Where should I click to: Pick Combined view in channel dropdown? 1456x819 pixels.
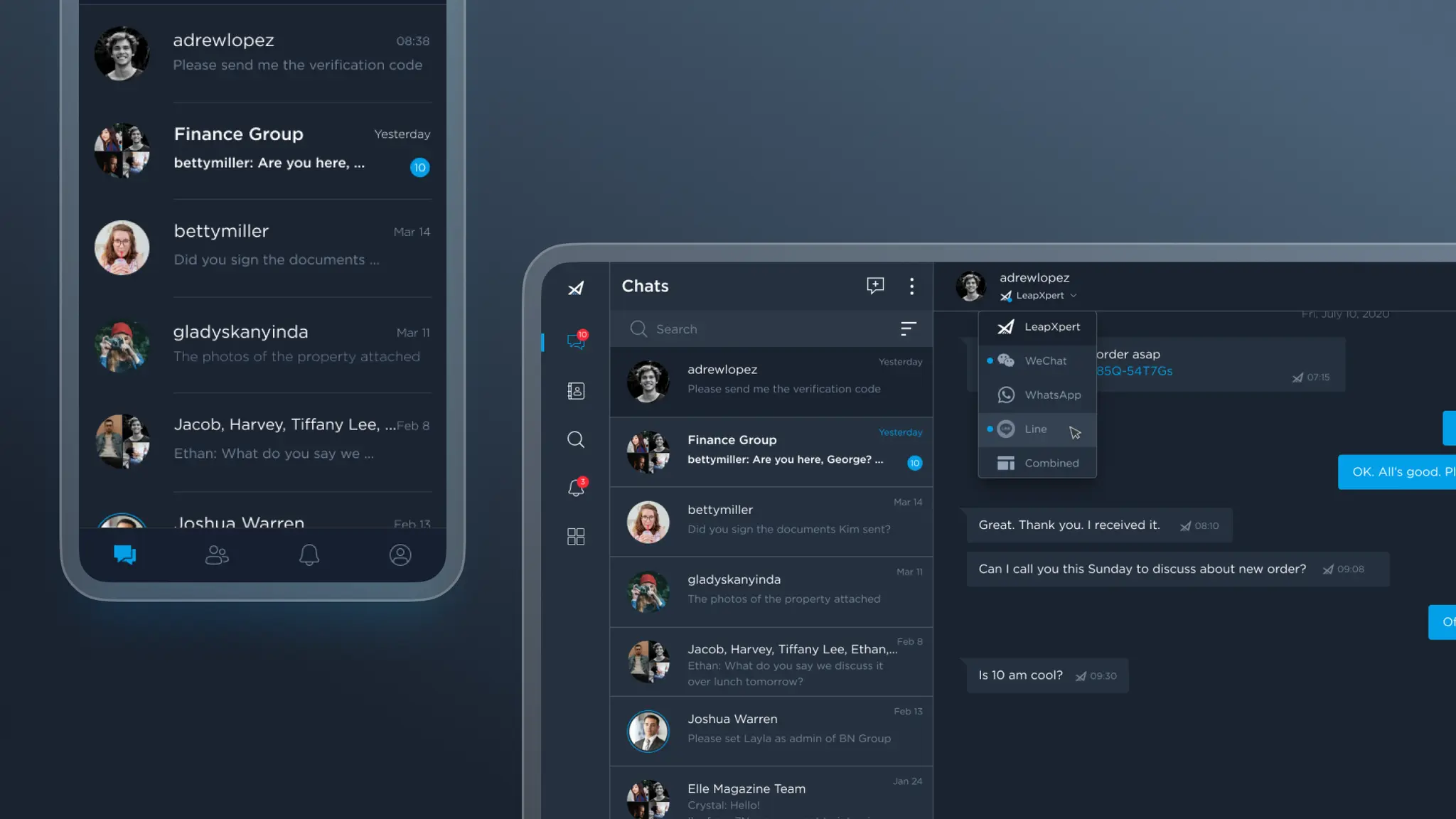[1051, 464]
